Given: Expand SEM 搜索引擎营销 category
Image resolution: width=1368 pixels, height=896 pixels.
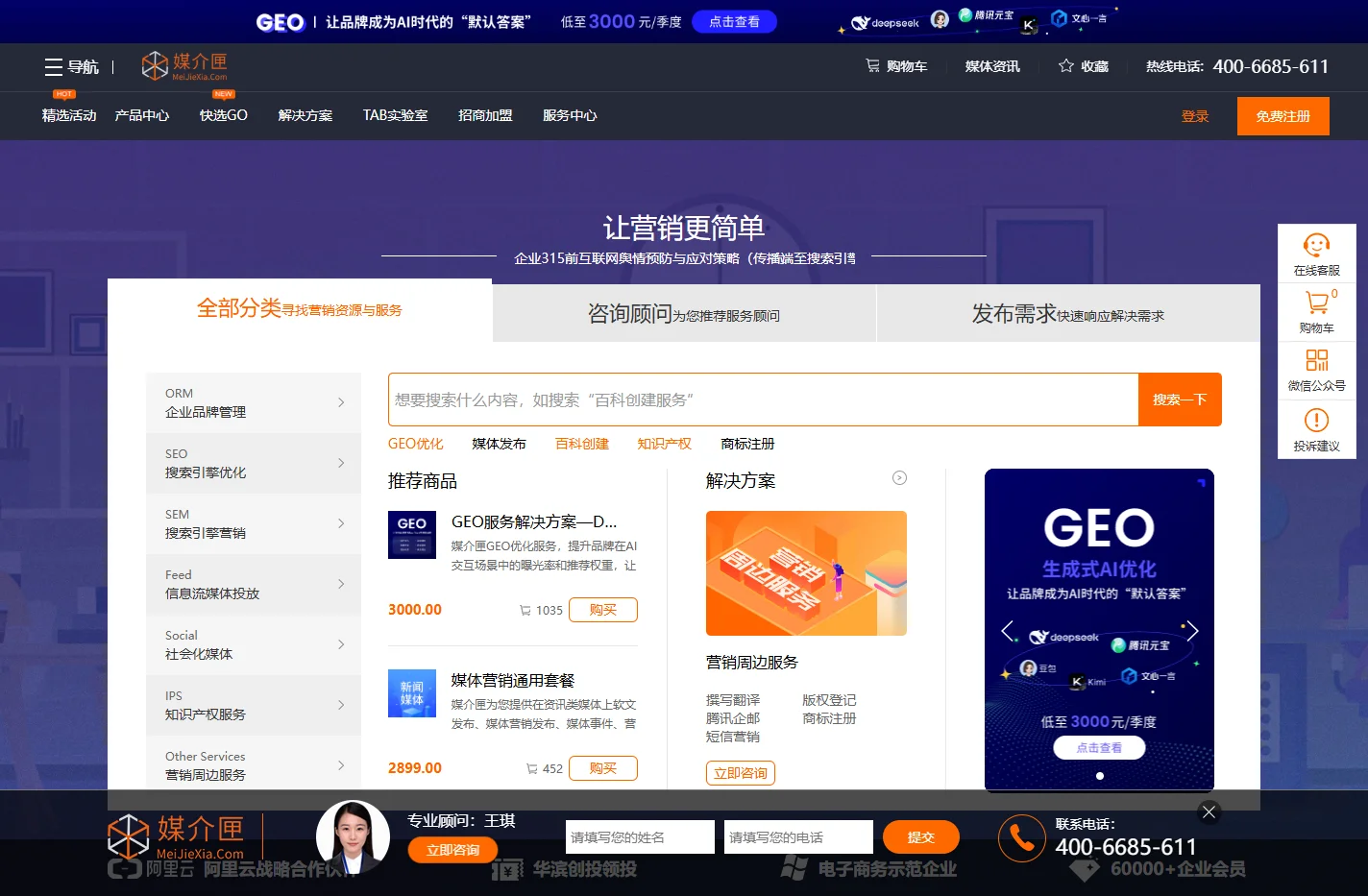Looking at the screenshot, I should [x=254, y=523].
